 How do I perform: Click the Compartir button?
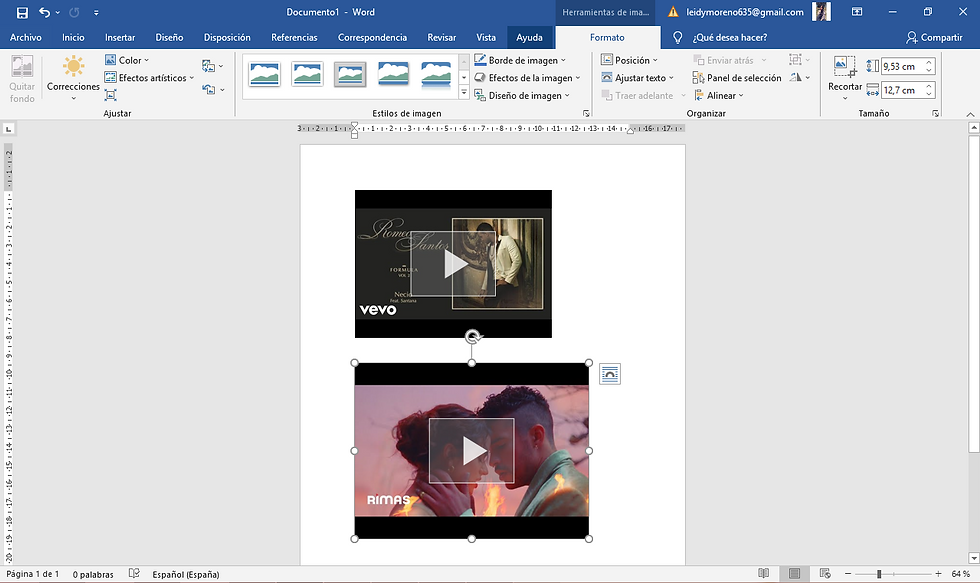pos(934,37)
